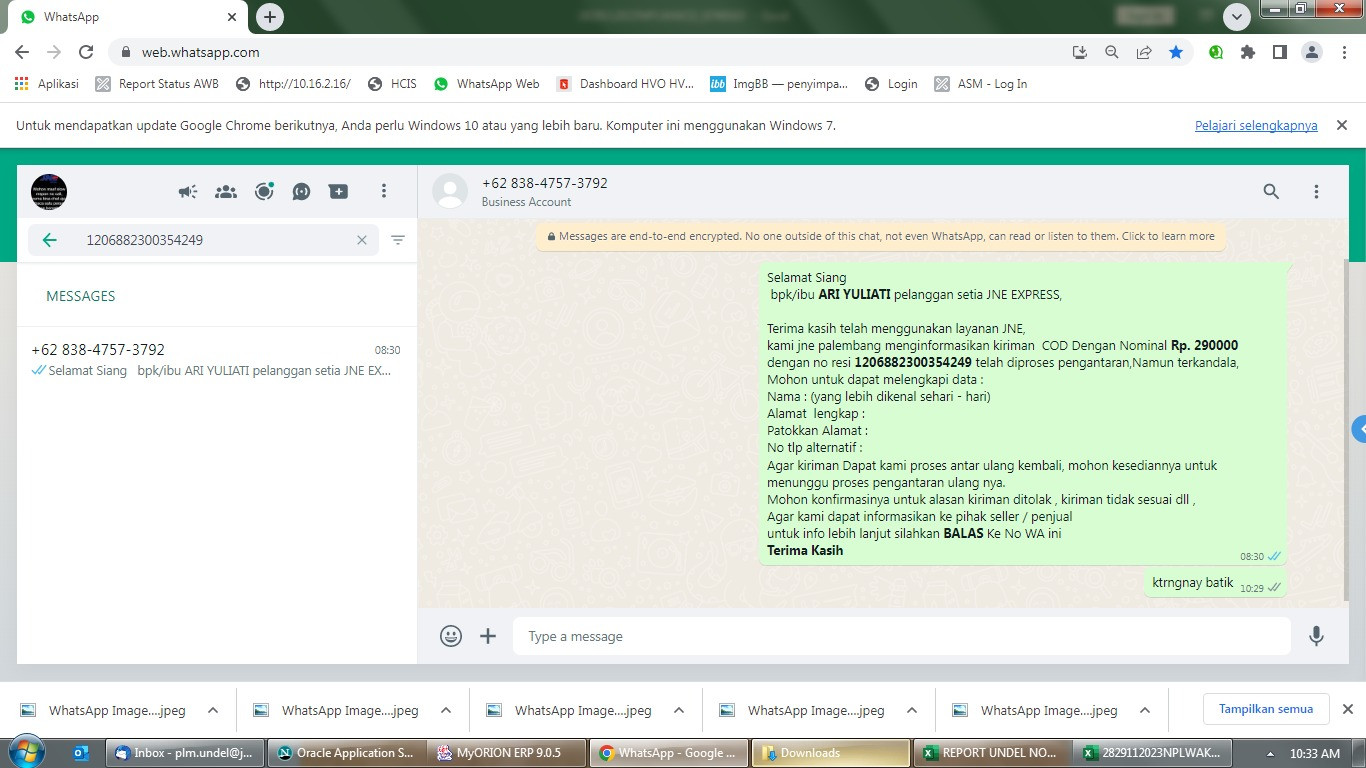This screenshot has width=1366, height=768.
Task: Clear the chat search text
Action: click(362, 240)
